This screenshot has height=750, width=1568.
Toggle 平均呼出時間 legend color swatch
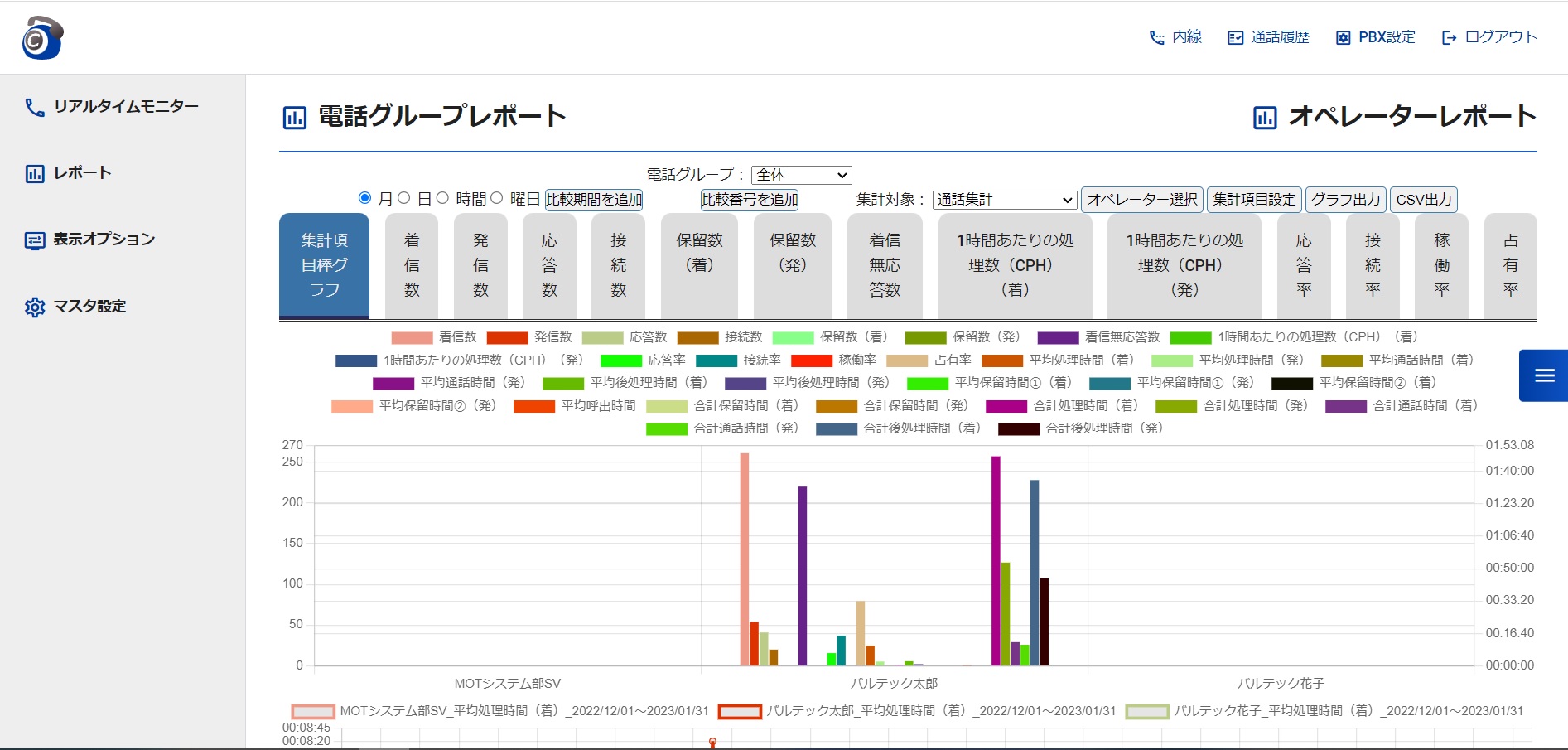click(534, 407)
